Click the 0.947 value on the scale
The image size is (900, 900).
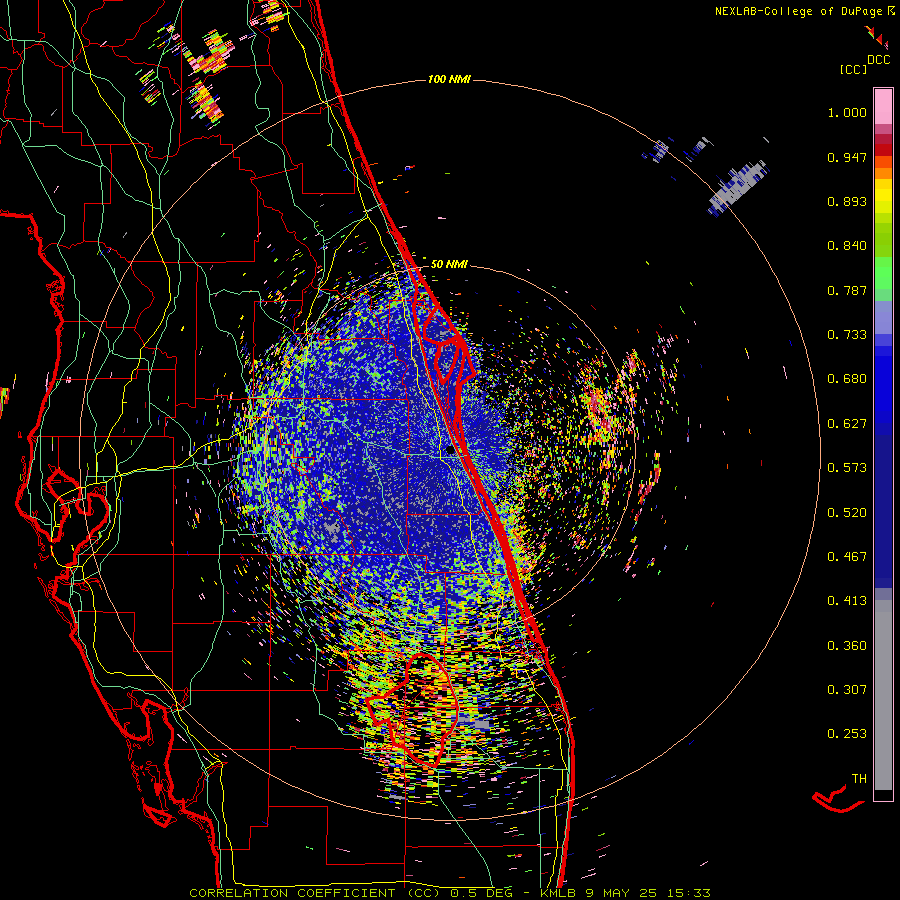coord(847,157)
